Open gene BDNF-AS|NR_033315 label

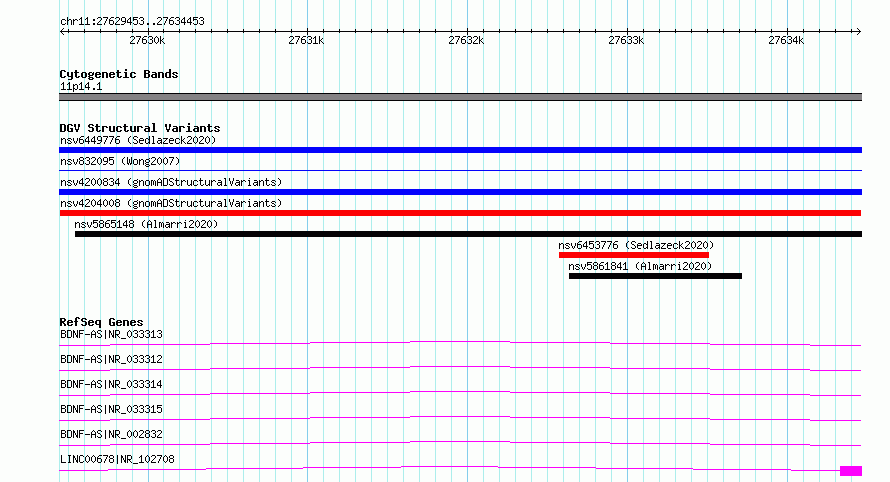tap(111, 409)
